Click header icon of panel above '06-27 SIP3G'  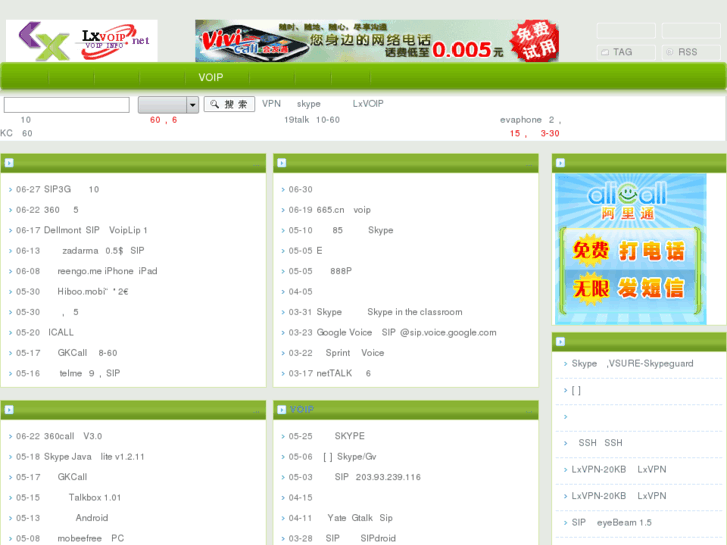[x=9, y=163]
